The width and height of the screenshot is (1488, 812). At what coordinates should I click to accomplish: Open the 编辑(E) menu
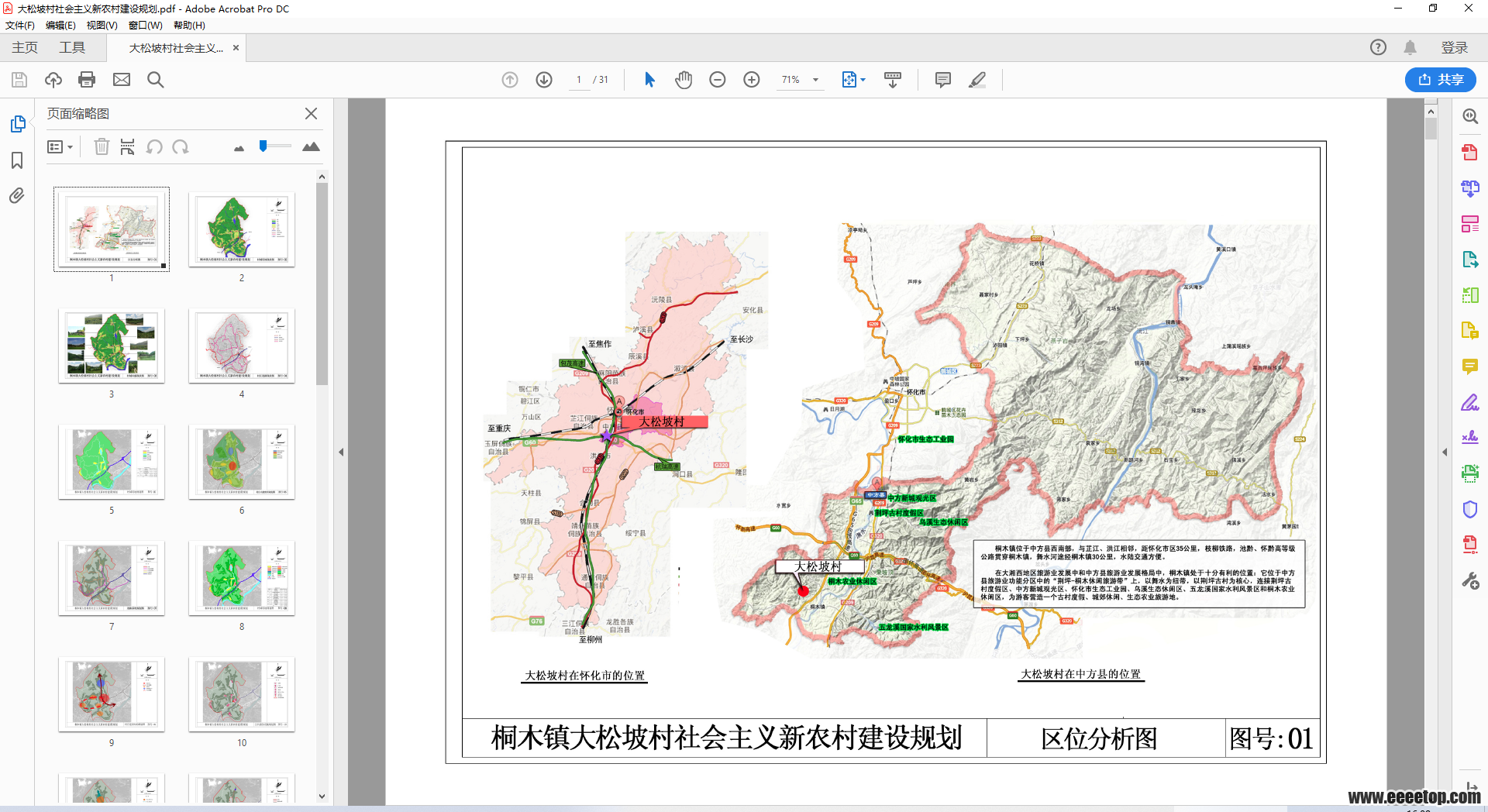tap(60, 26)
